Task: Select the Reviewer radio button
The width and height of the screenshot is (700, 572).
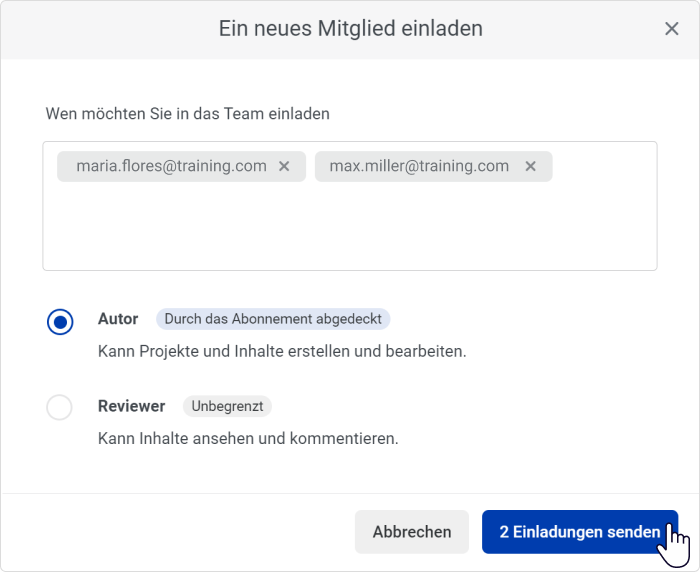Action: tap(59, 407)
